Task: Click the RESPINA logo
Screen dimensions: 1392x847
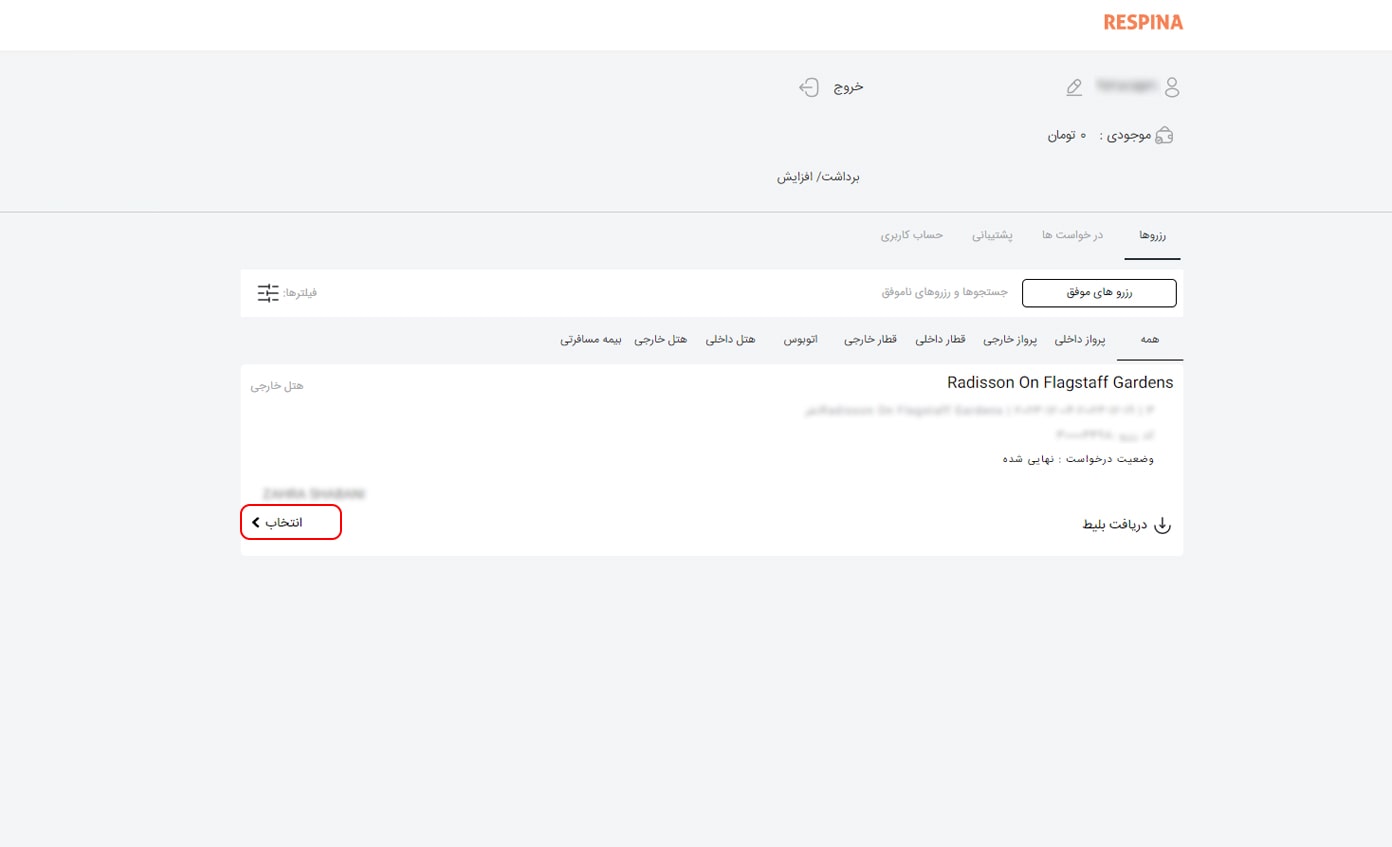Action: click(1142, 22)
